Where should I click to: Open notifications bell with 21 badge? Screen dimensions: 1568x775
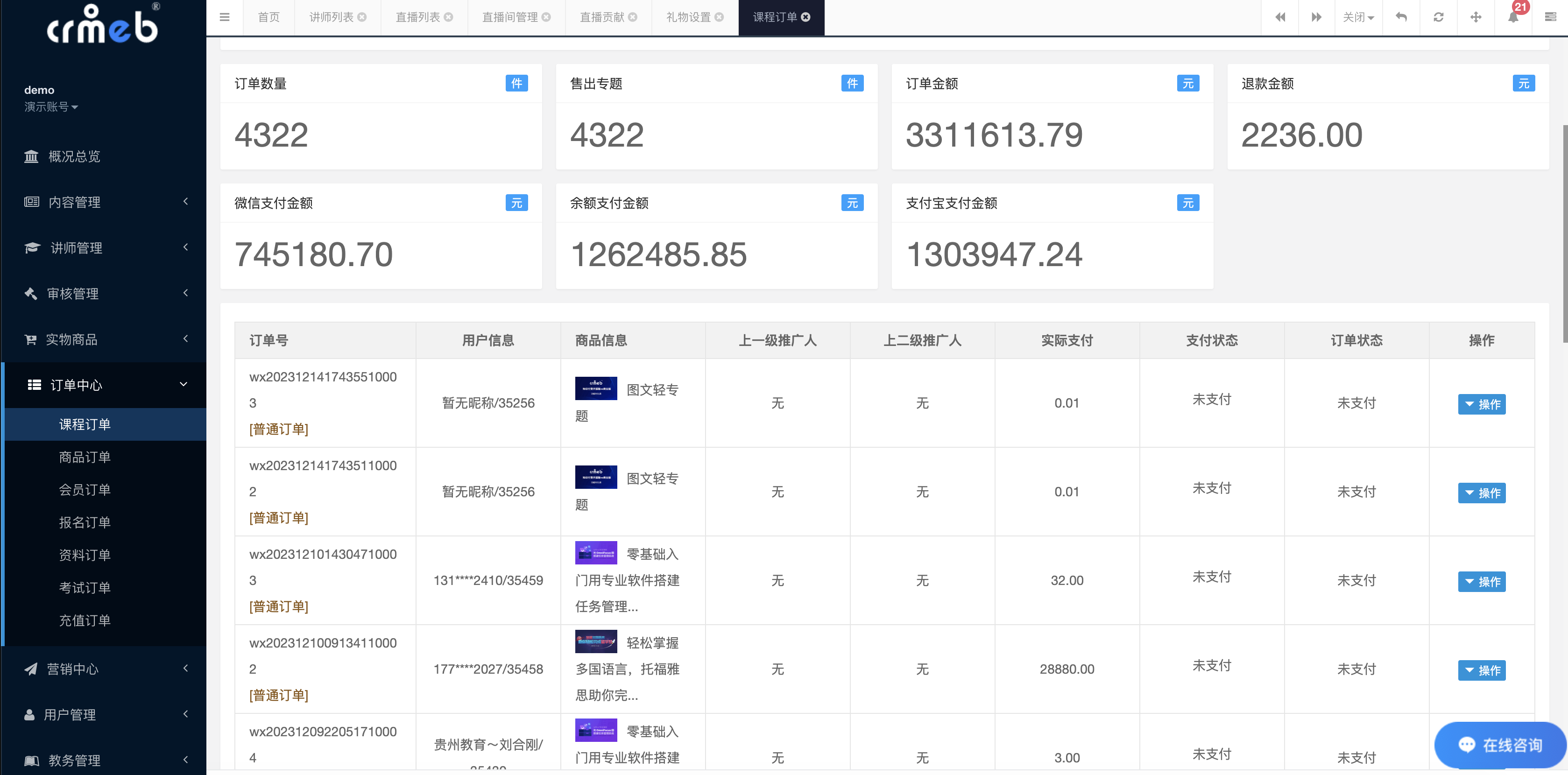pyautogui.click(x=1513, y=17)
